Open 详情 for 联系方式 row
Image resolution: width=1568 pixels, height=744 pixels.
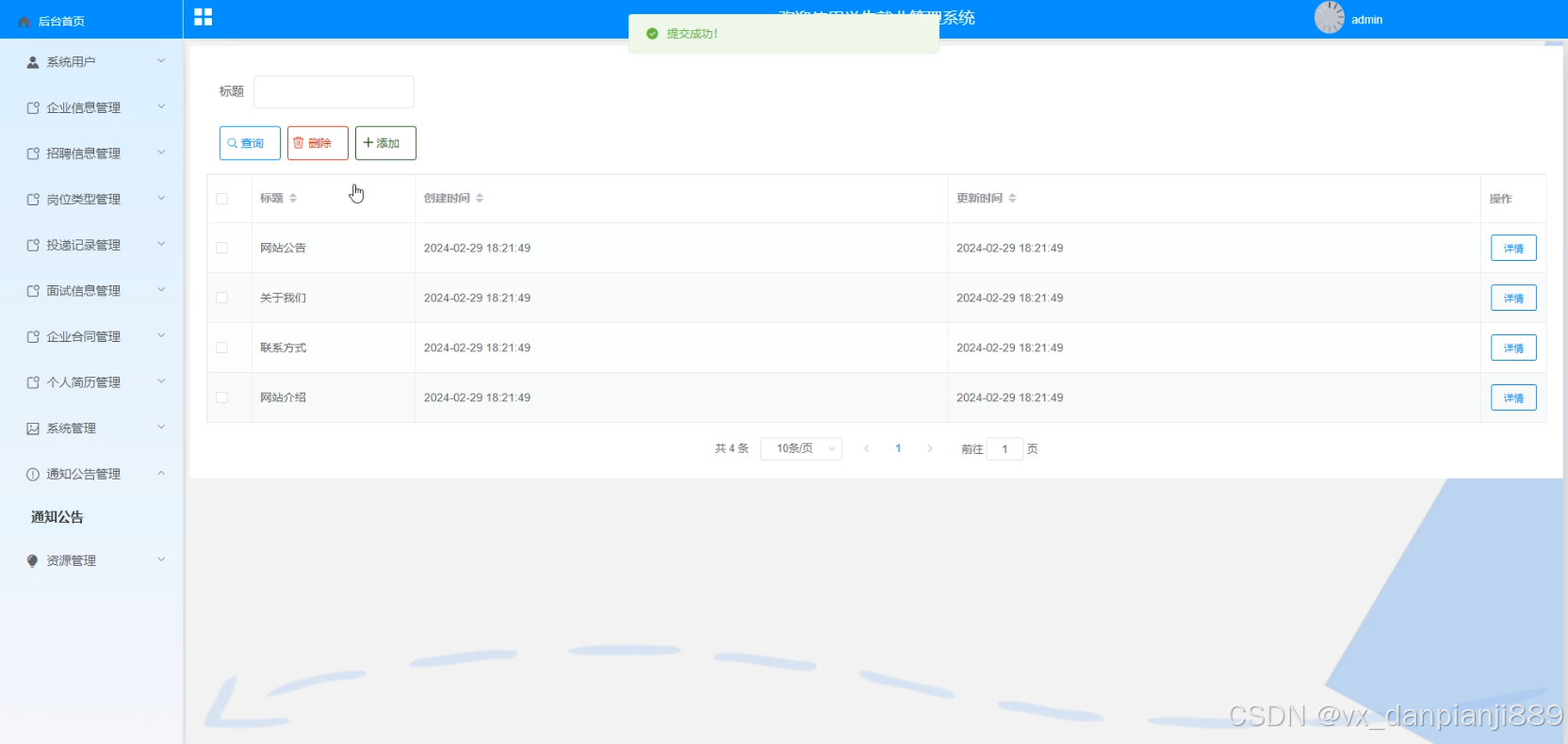pos(1513,348)
